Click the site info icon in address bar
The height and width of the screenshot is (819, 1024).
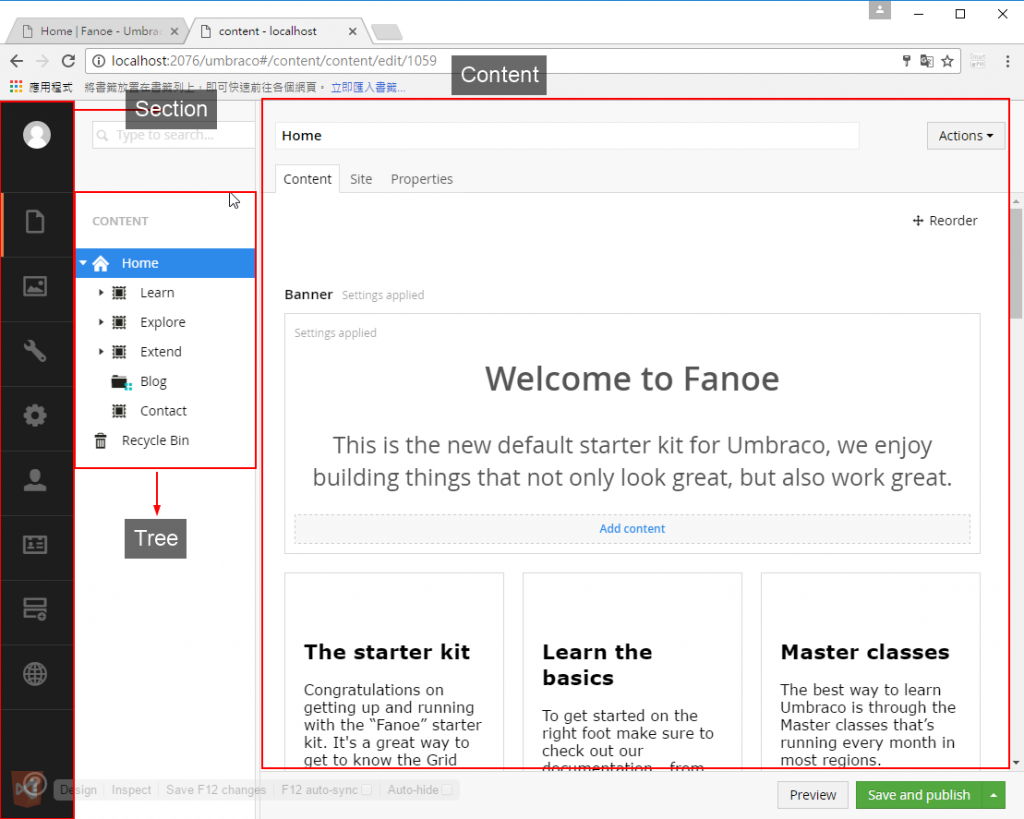(99, 61)
